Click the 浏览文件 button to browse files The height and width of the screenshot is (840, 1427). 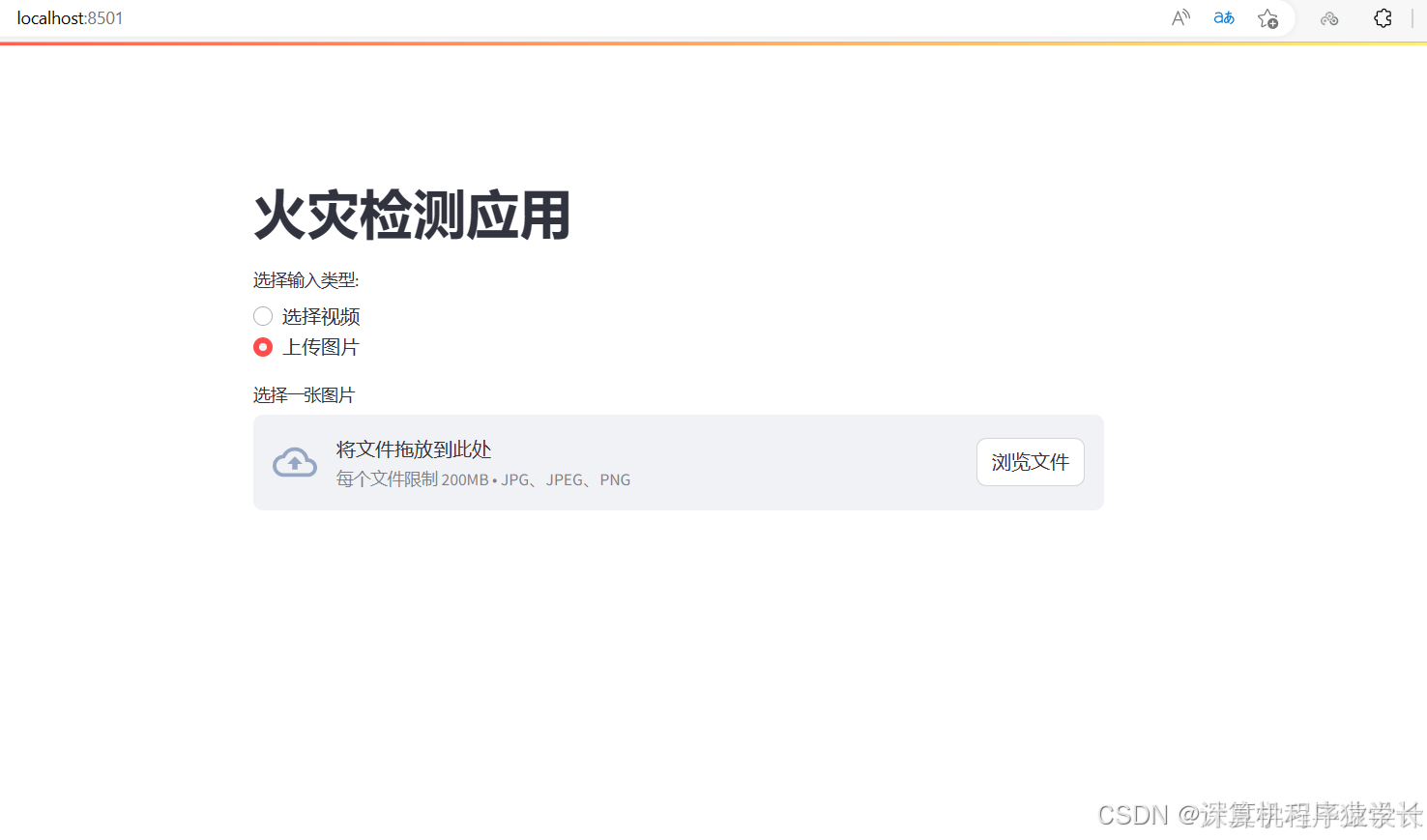(x=1030, y=462)
